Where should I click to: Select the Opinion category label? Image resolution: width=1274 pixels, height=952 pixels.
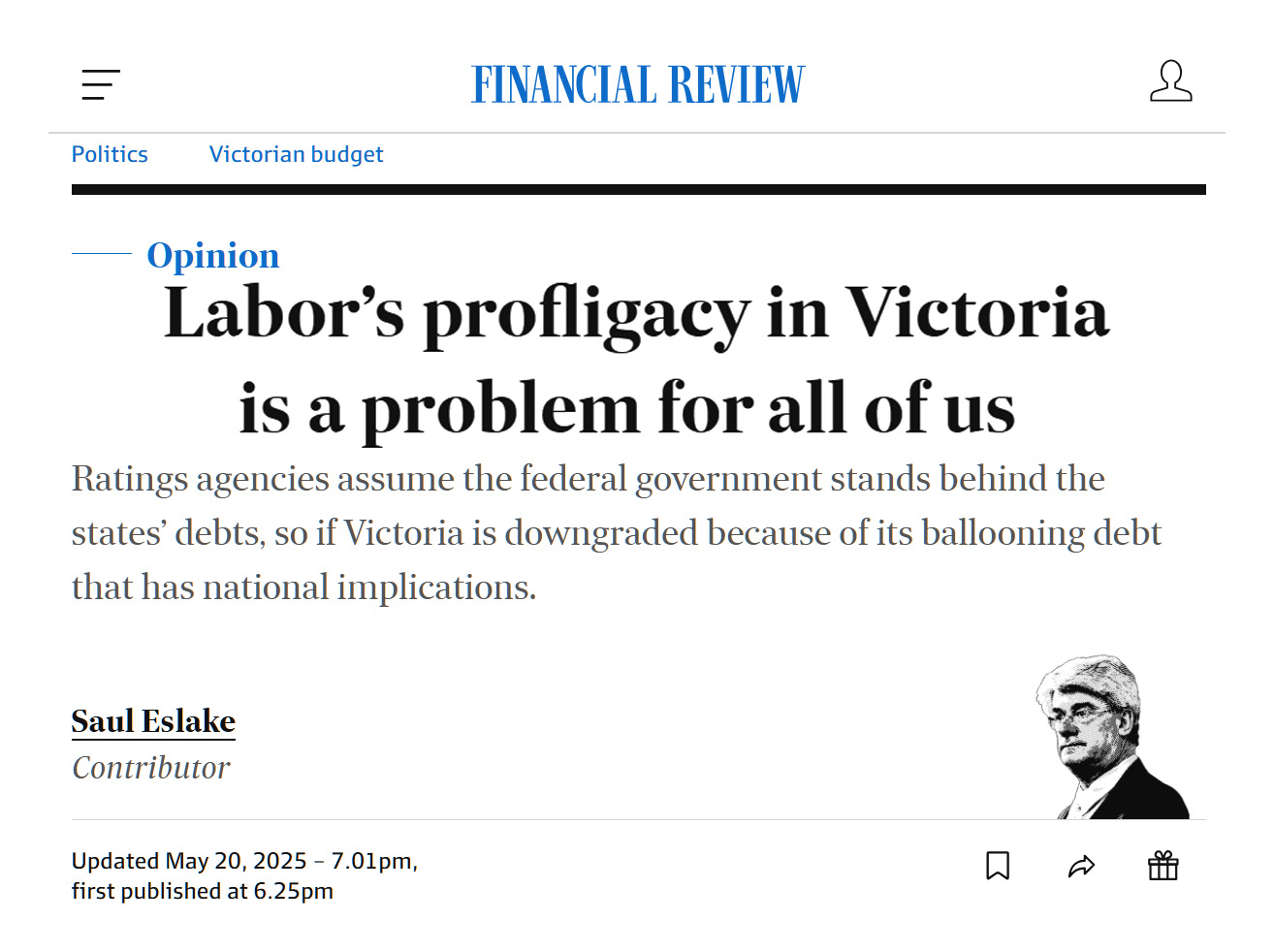click(213, 255)
